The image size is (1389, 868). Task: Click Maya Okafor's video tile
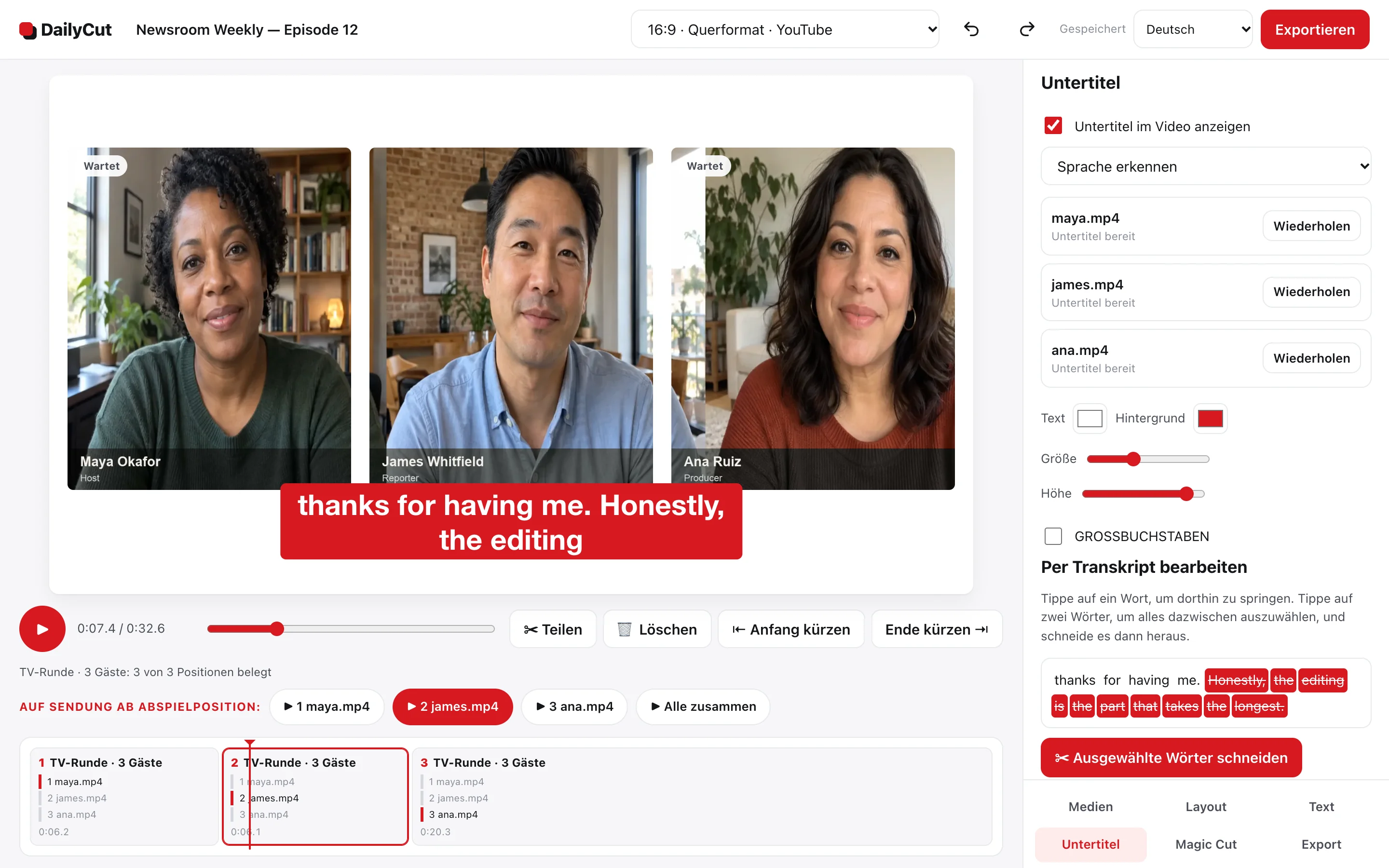(x=209, y=318)
